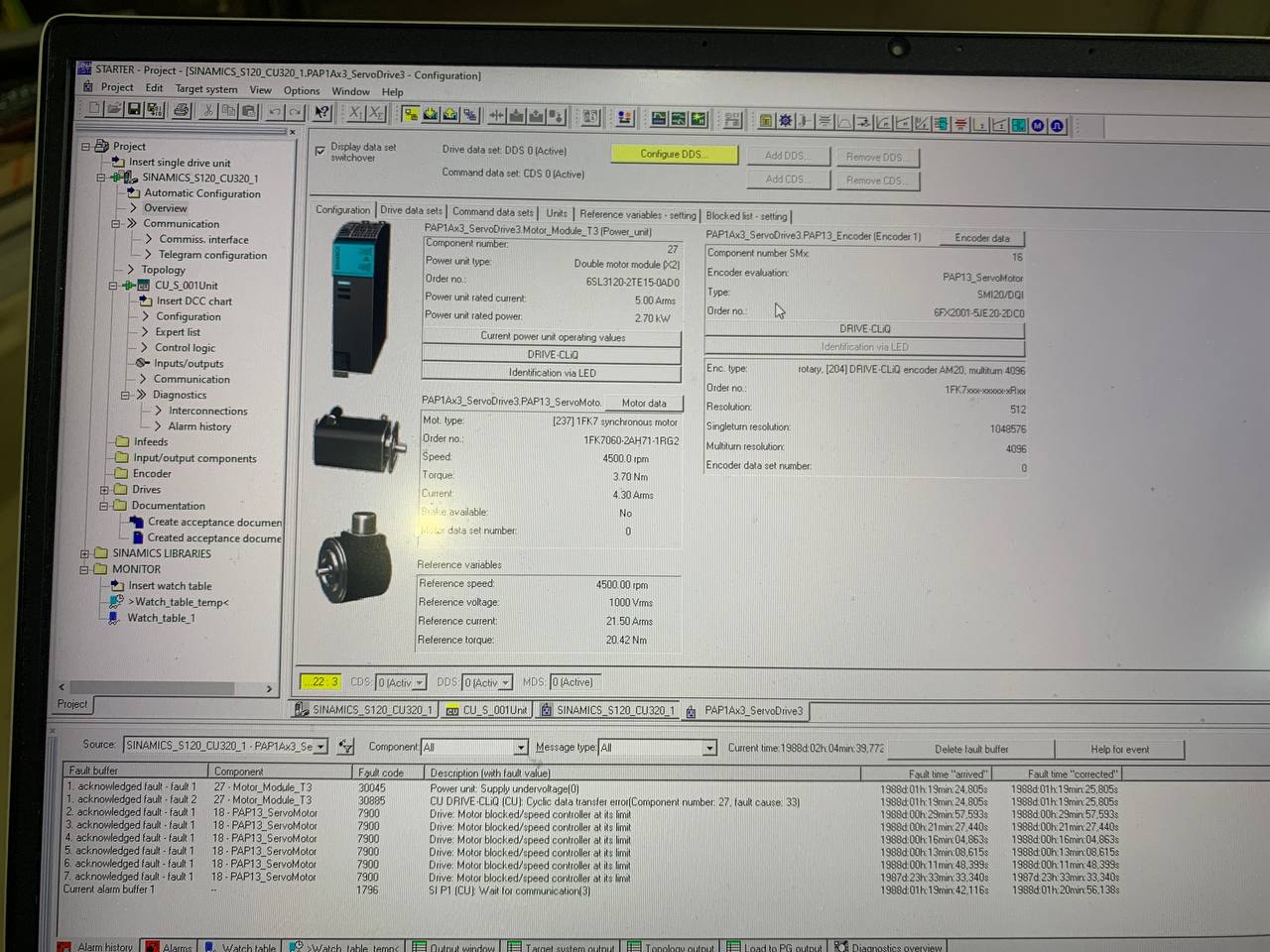Click the Cut scissors icon
The width and height of the screenshot is (1270, 952).
click(208, 111)
